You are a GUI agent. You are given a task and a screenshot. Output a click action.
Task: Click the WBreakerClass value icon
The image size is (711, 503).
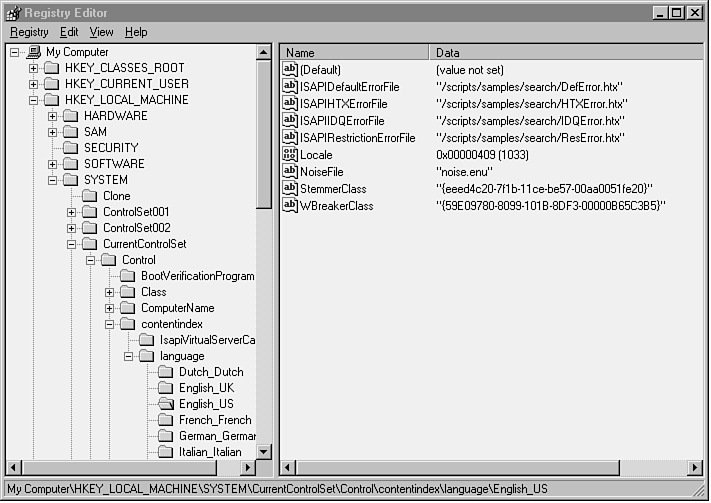point(290,206)
